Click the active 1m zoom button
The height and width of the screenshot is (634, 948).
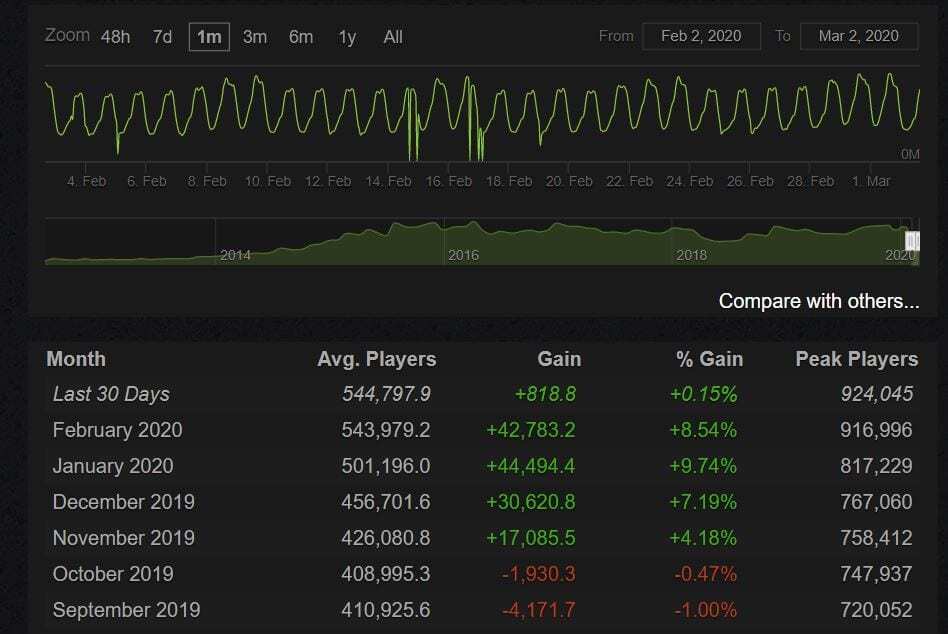pyautogui.click(x=208, y=37)
